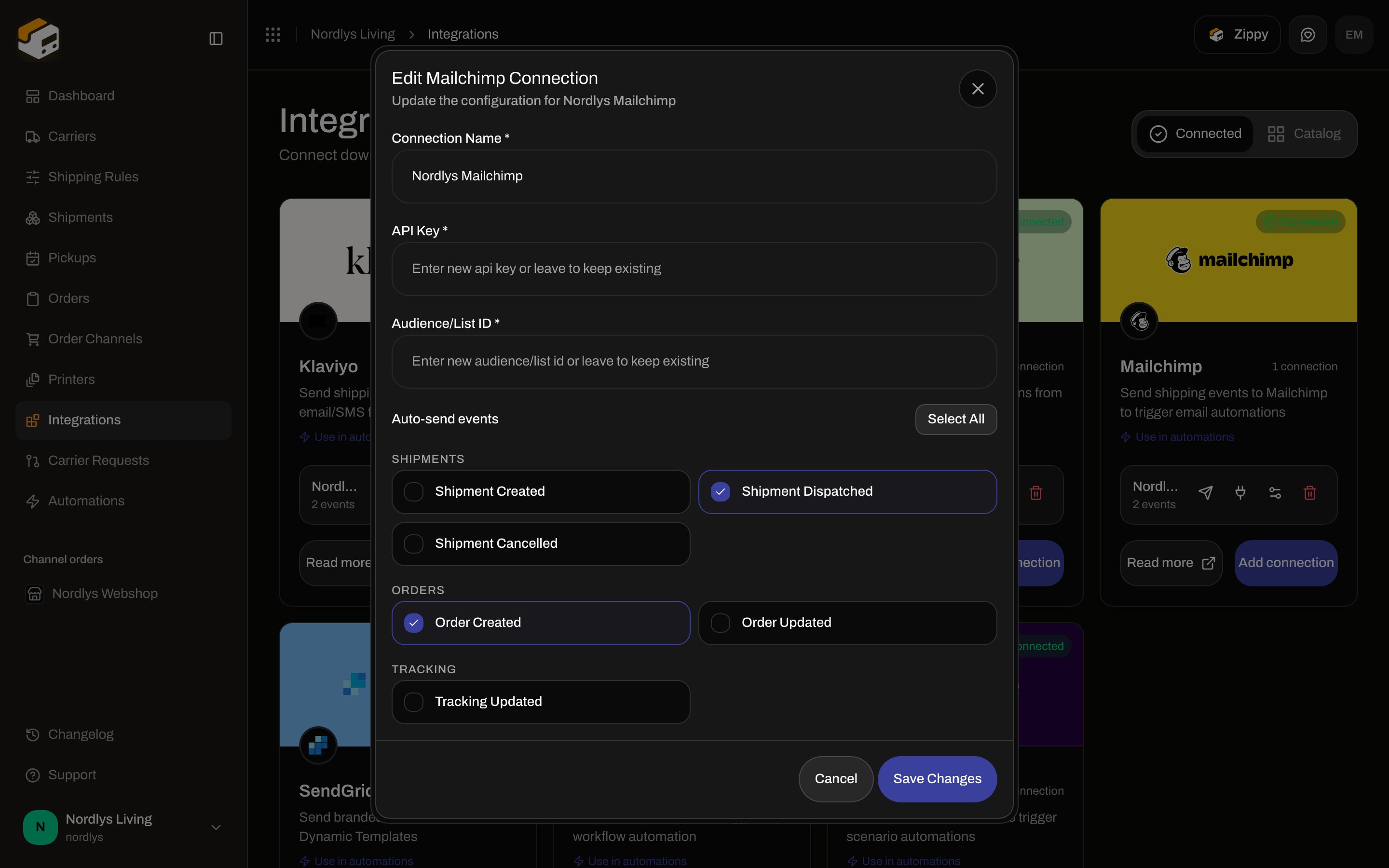Open the Zippy assistant button
The image size is (1389, 868).
pos(1238,35)
